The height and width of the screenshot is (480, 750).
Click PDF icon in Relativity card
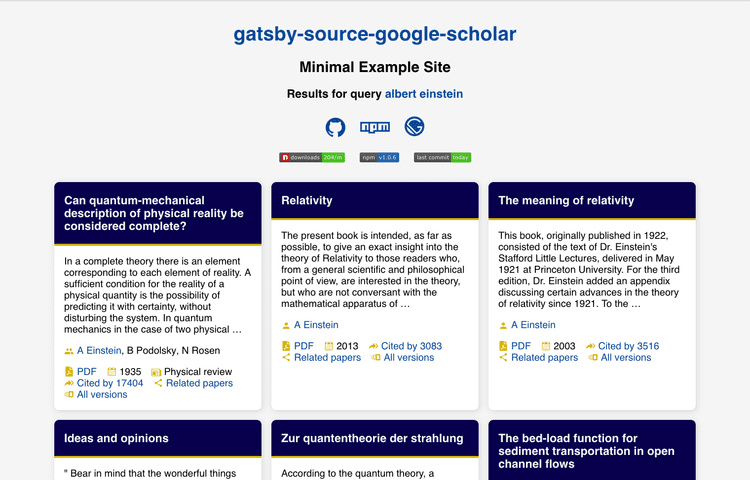[287, 346]
